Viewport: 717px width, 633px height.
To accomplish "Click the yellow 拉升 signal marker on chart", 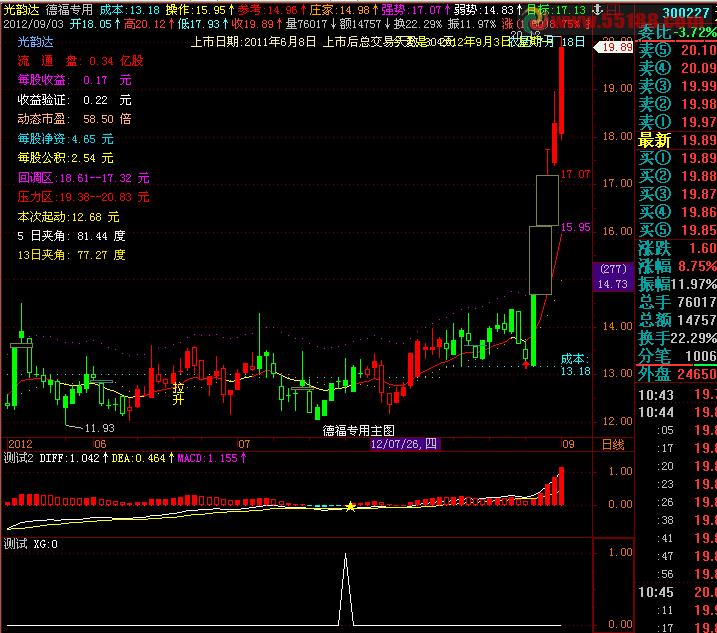I will click(x=178, y=393).
